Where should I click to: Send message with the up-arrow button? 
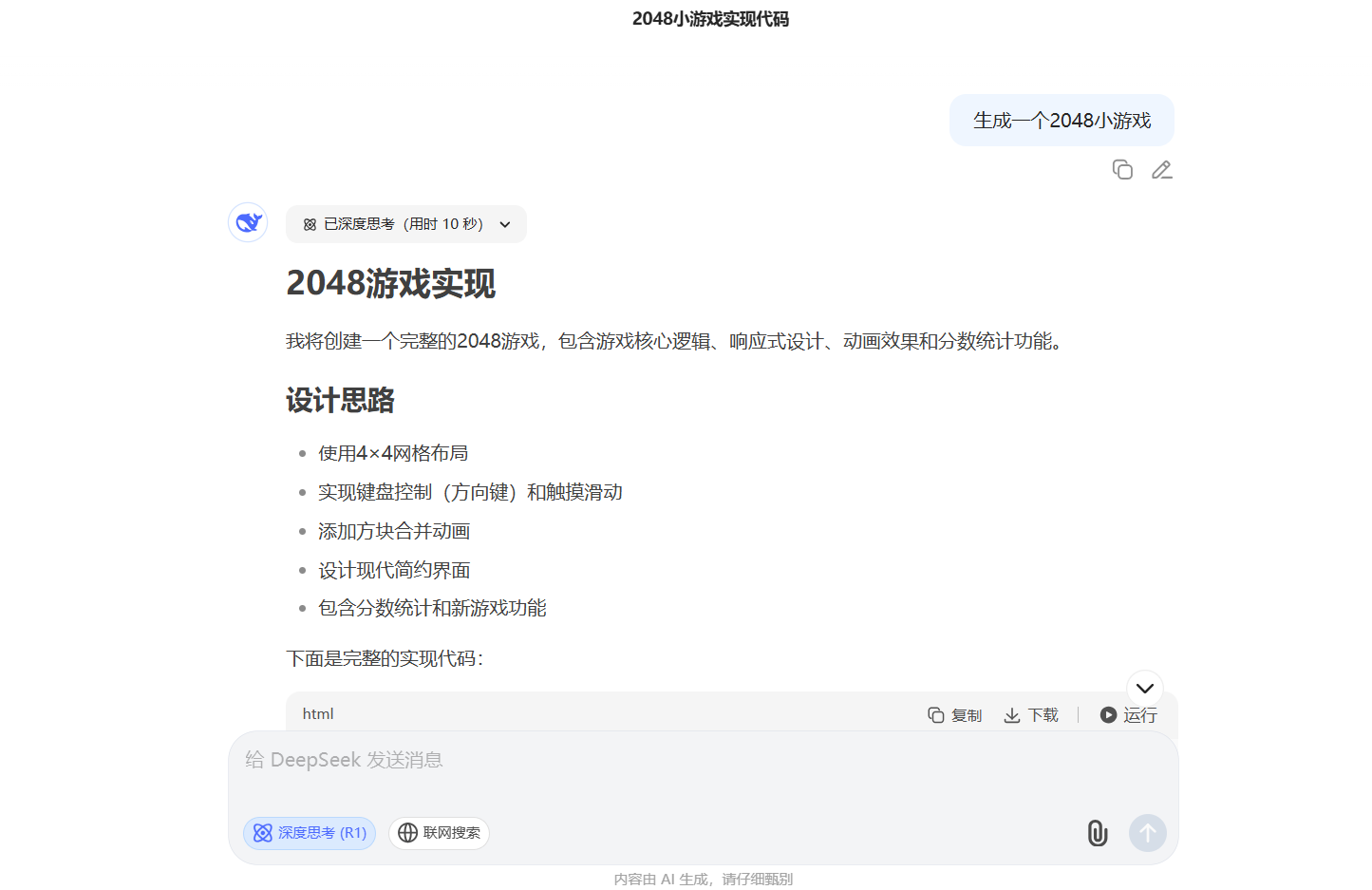pyautogui.click(x=1147, y=833)
